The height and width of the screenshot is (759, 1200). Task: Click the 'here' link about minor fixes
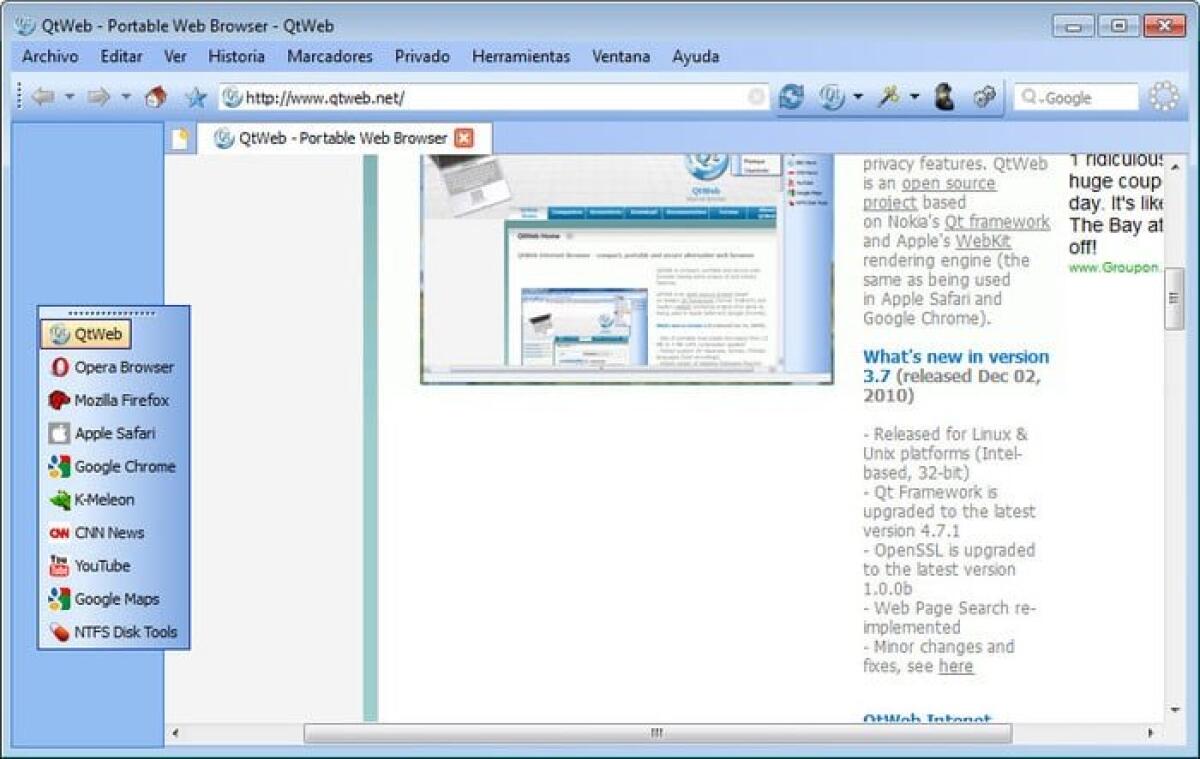pyautogui.click(x=955, y=666)
